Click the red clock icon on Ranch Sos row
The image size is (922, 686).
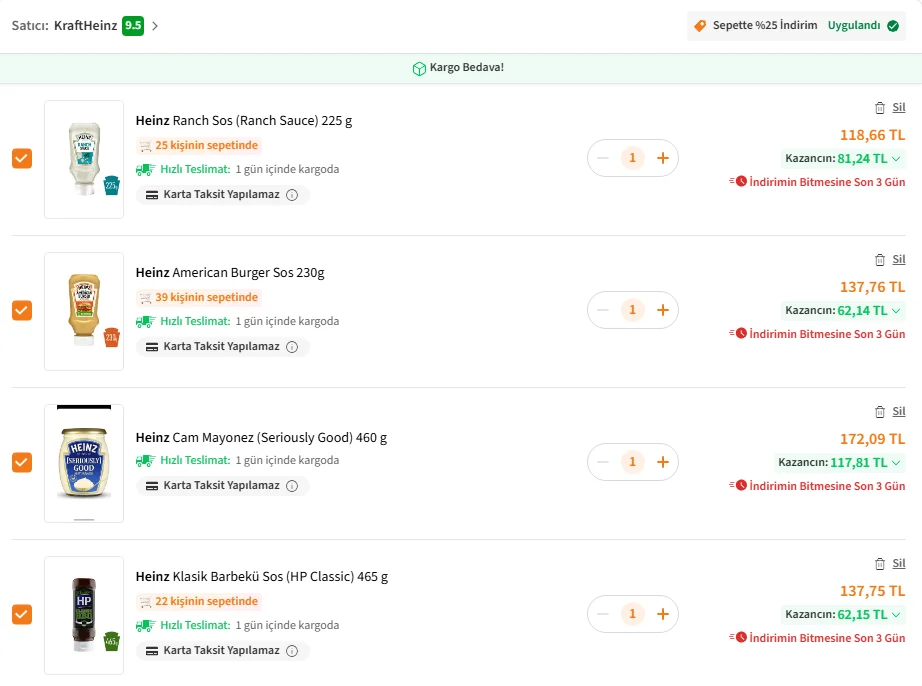741,181
